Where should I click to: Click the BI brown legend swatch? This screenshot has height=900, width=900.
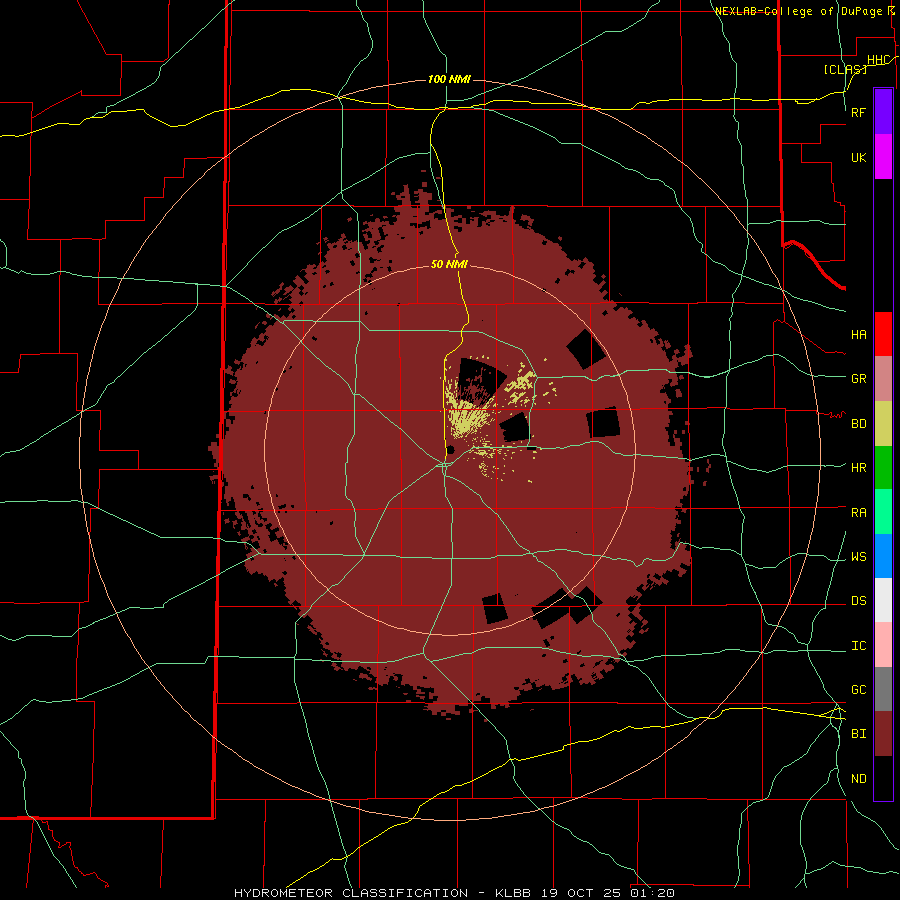[x=883, y=734]
